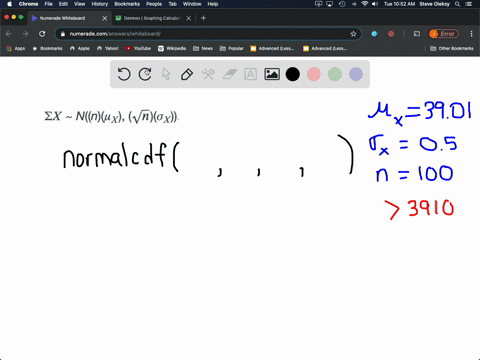The image size is (480, 360).
Task: Go back with browser back arrow
Action: click(x=9, y=34)
